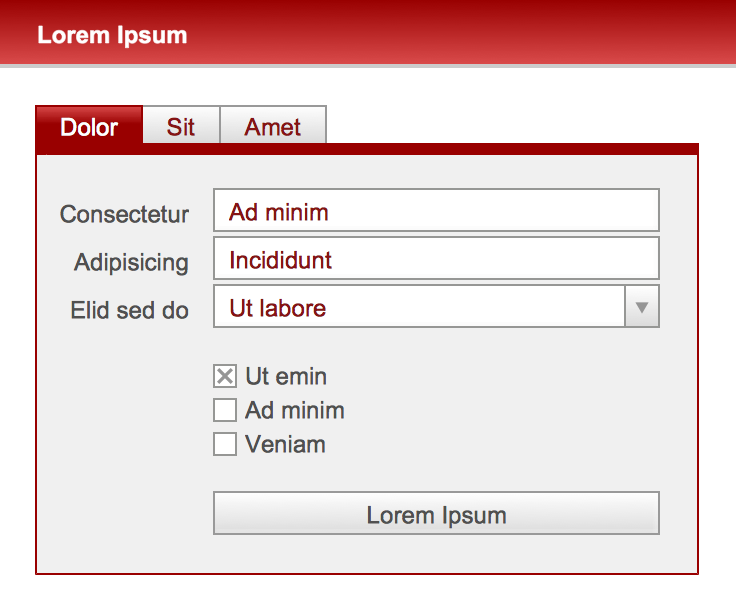Image resolution: width=736 pixels, height=612 pixels.
Task: Click the Ut labore selected value
Action: [278, 308]
